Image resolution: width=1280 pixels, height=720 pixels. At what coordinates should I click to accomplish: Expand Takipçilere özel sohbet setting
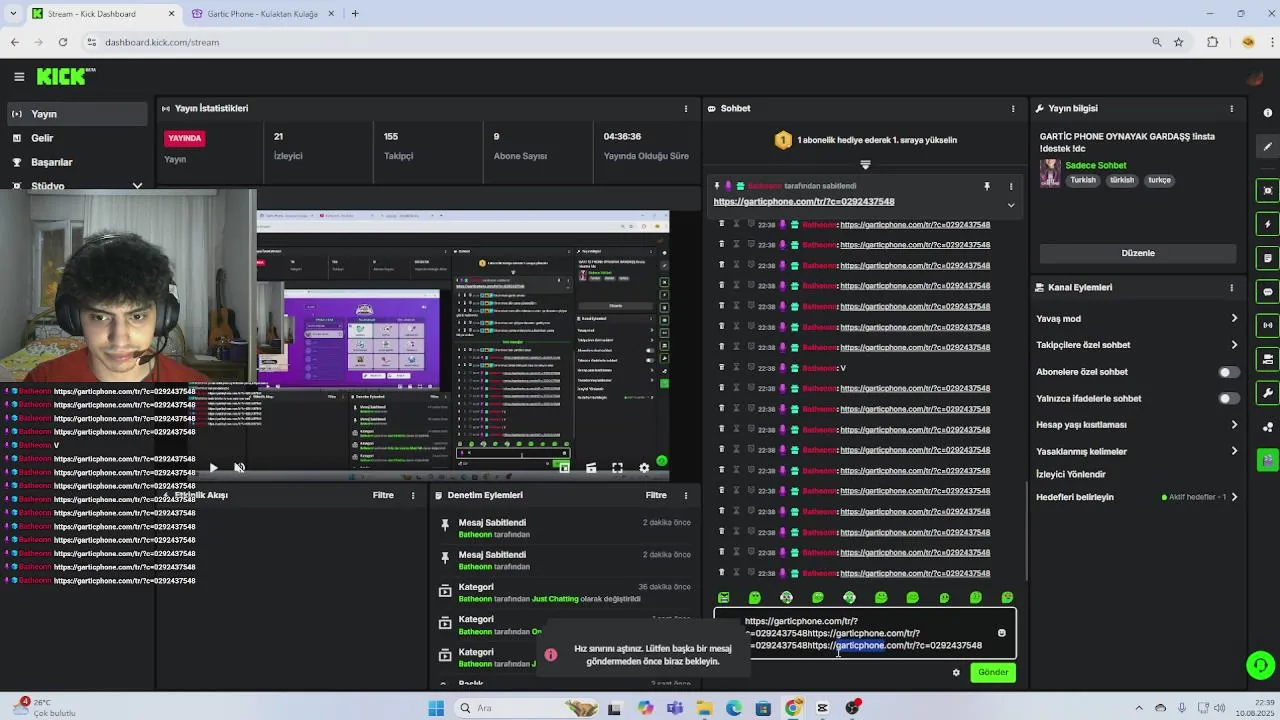[x=1234, y=345]
